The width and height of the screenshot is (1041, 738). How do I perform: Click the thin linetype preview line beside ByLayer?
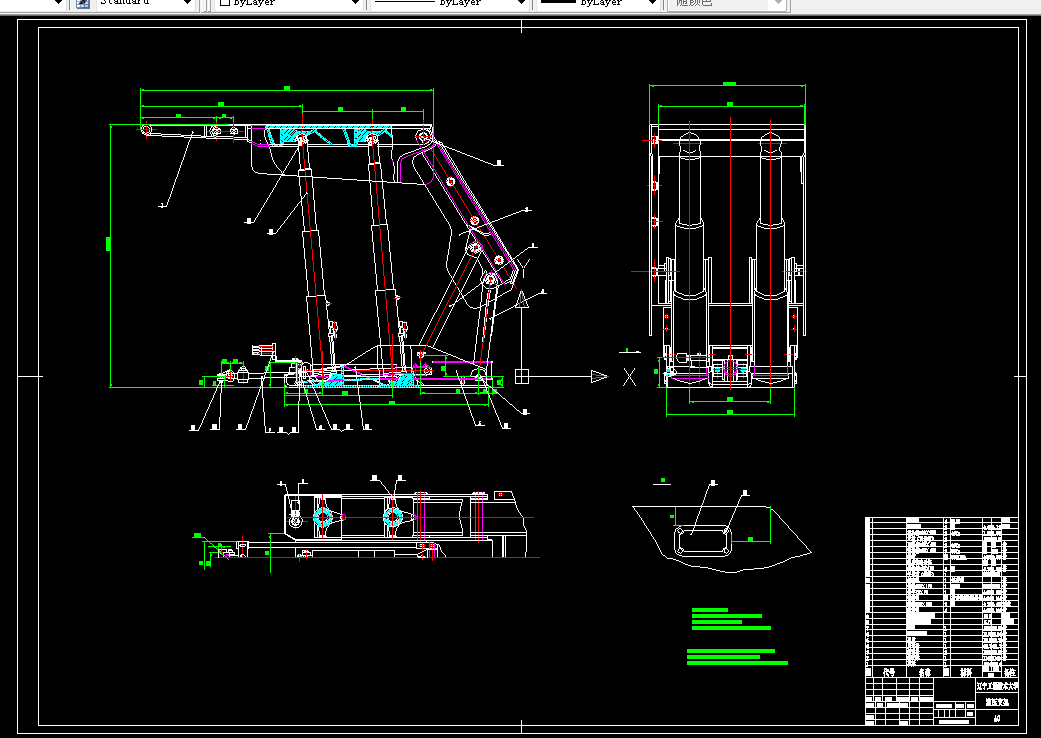[404, 2]
